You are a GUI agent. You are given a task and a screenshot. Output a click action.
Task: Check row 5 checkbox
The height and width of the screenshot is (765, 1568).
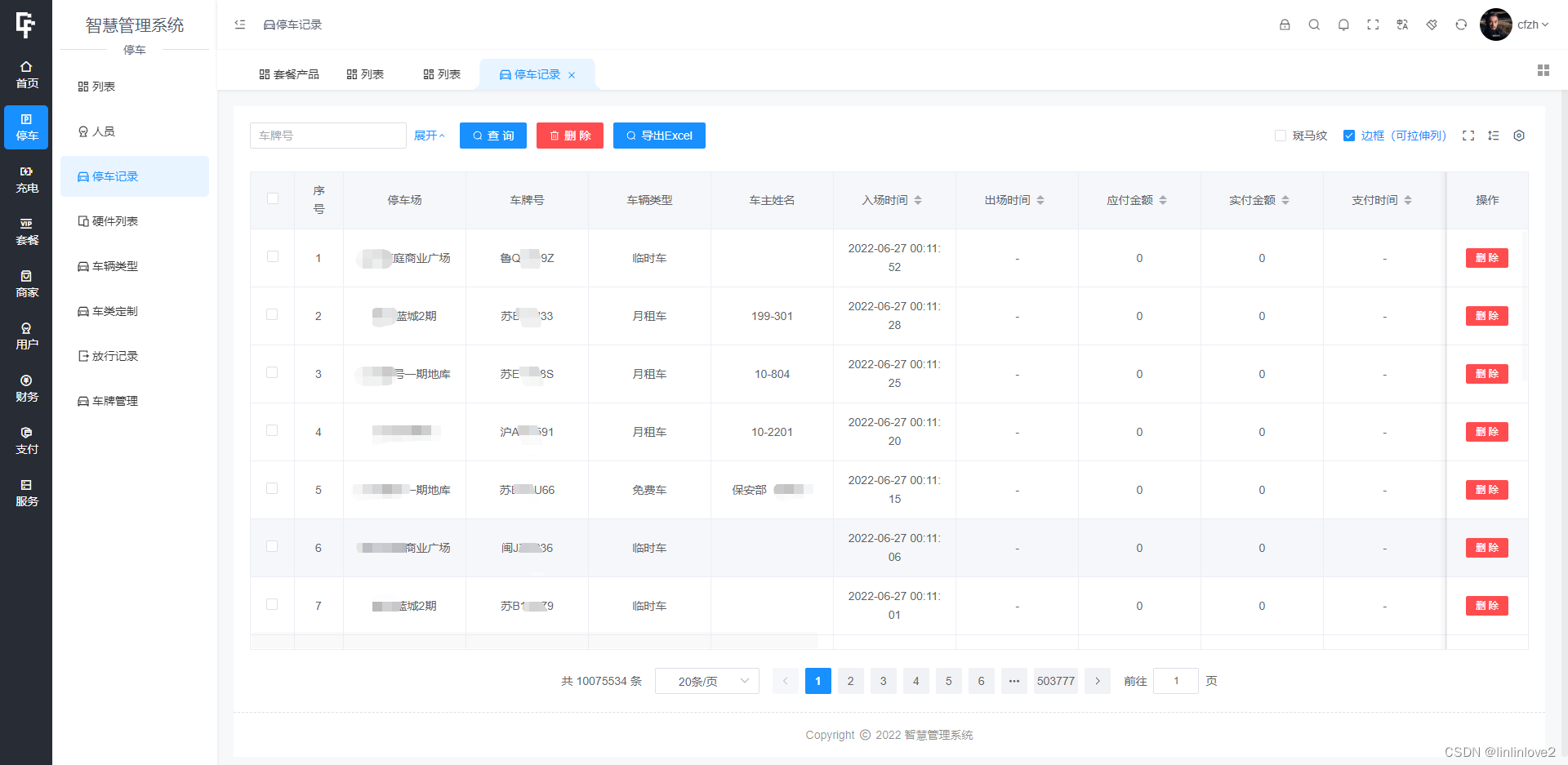[x=273, y=488]
